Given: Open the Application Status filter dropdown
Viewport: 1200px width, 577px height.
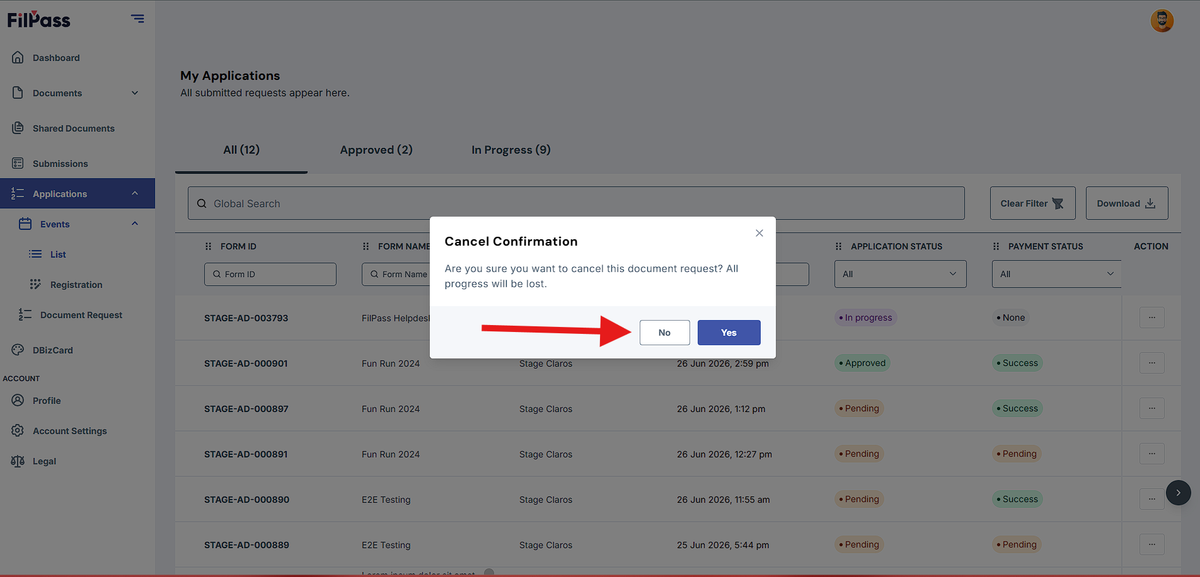Looking at the screenshot, I should [x=900, y=274].
